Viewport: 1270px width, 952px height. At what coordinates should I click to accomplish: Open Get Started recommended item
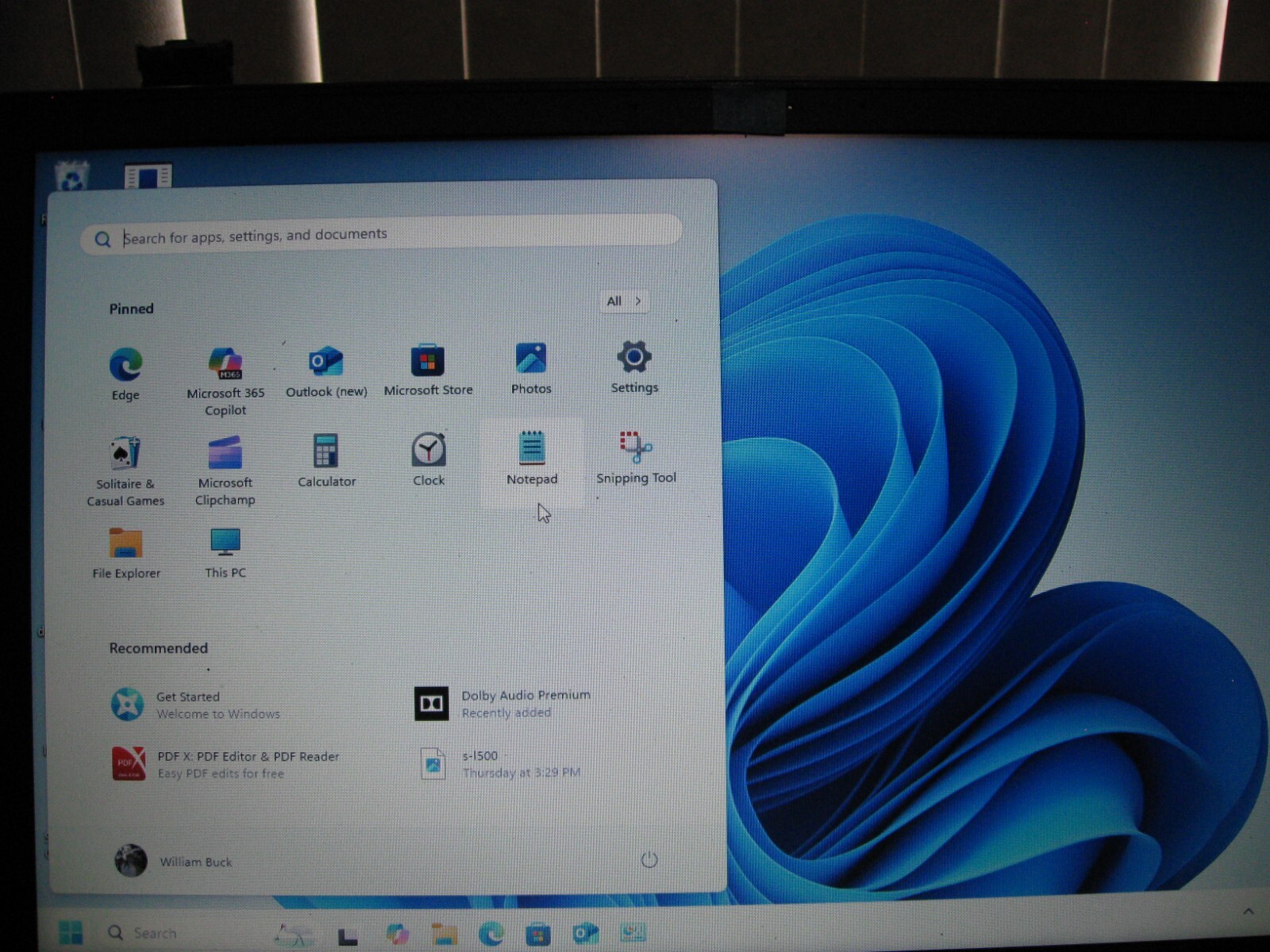click(x=197, y=704)
